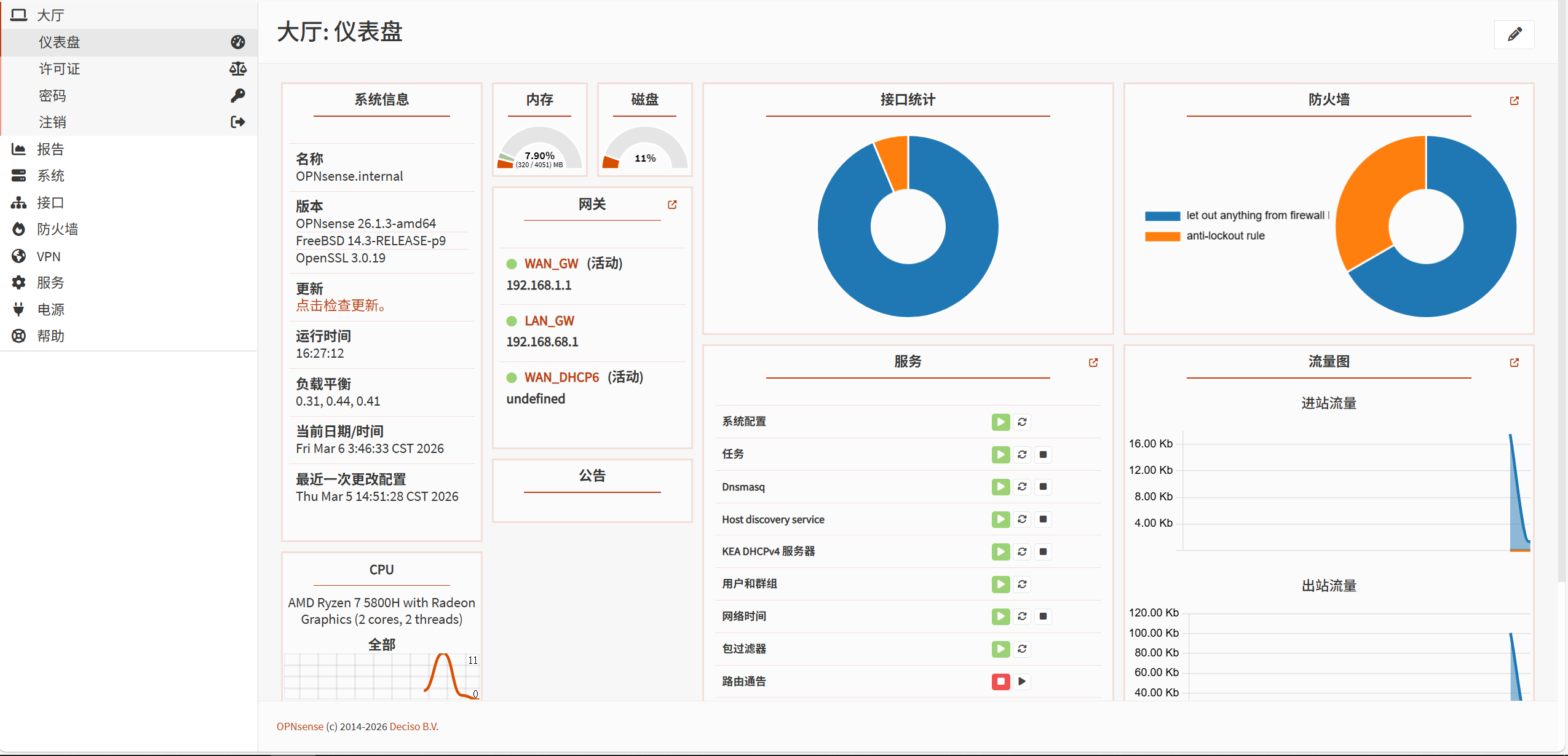Toggle the let out anything legend entry
This screenshot has width=1568, height=756.
click(x=1254, y=216)
